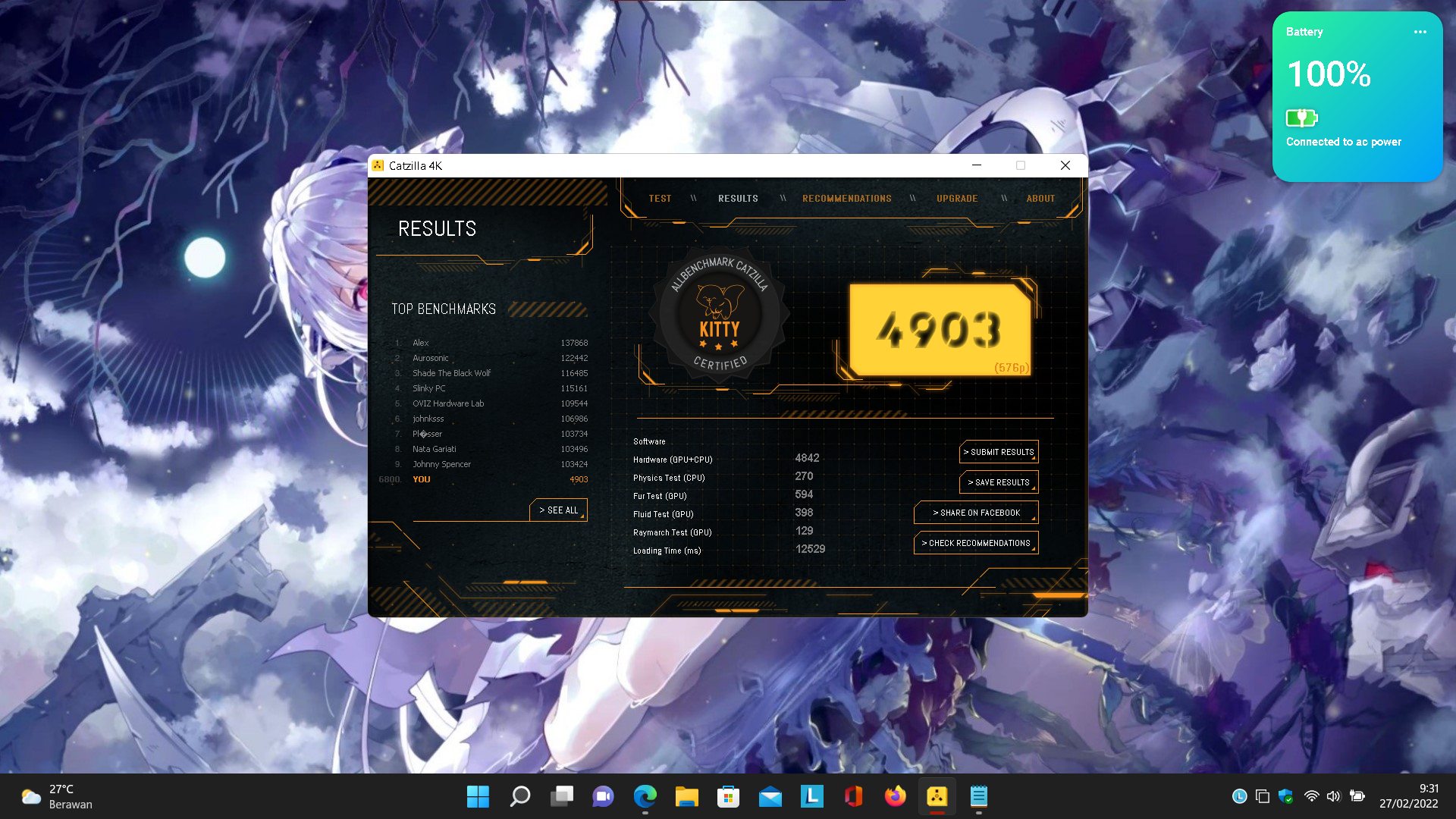Open Office app from taskbar
This screenshot has width=1456, height=819.
pos(854,796)
